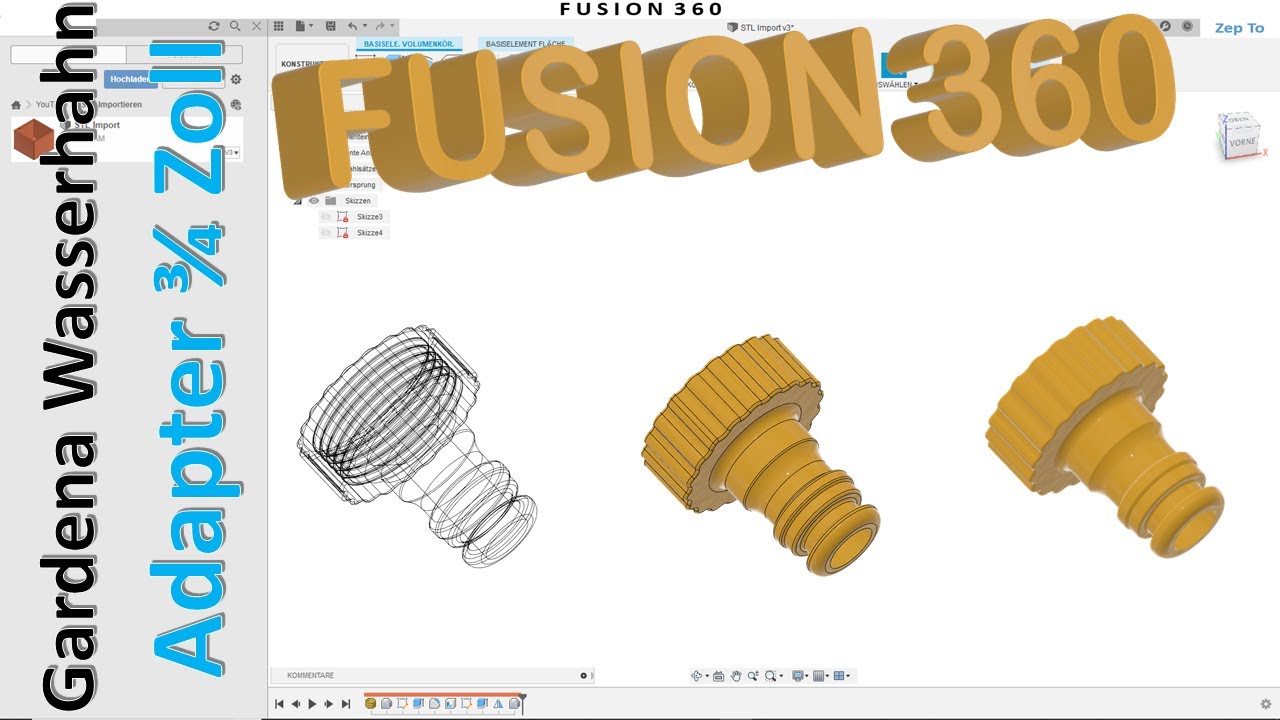The width and height of the screenshot is (1280, 720).
Task: Jump to the timeline beginning
Action: [x=279, y=704]
